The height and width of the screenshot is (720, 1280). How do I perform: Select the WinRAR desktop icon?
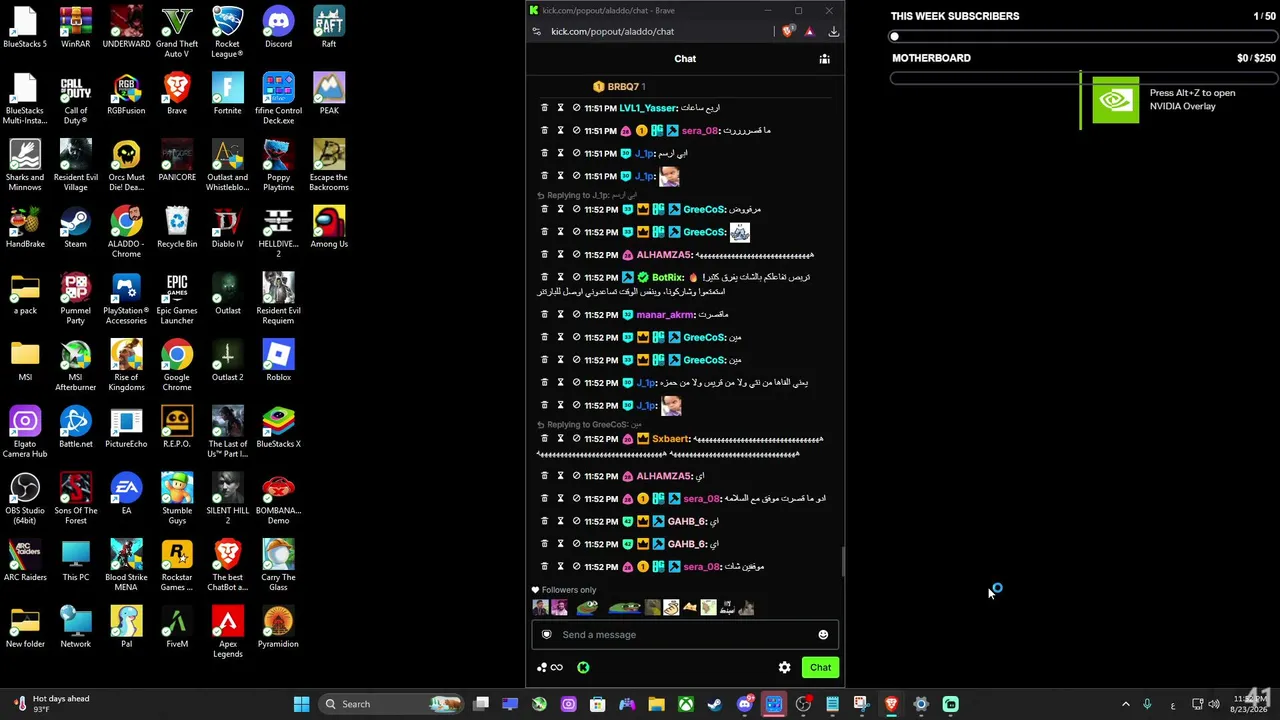click(75, 27)
